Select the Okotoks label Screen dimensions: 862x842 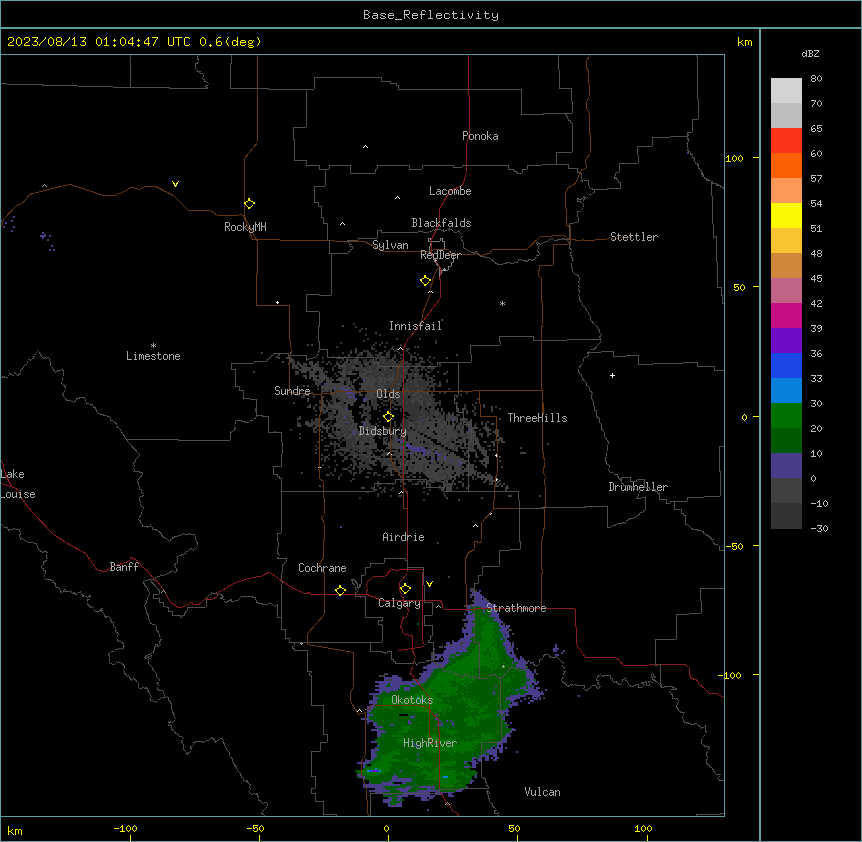[x=412, y=700]
